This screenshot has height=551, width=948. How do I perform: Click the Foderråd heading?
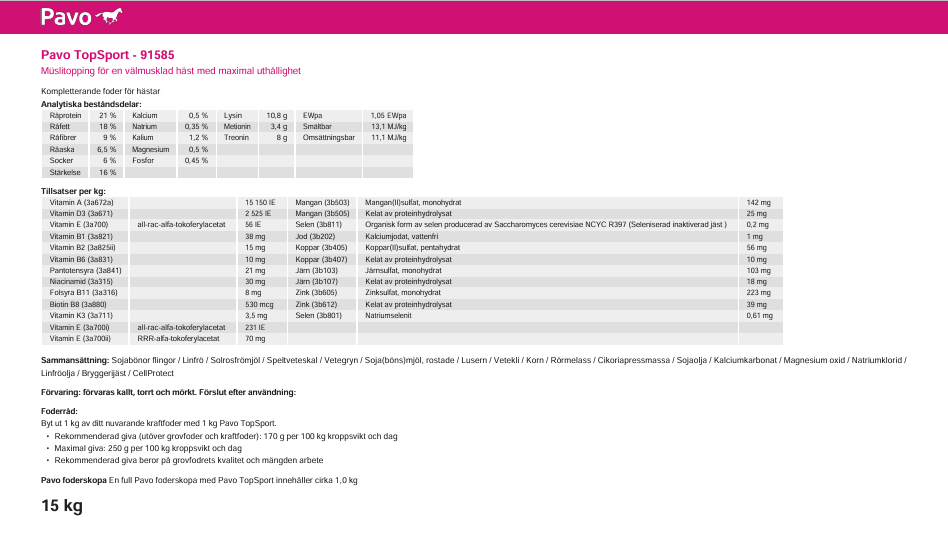(58, 411)
